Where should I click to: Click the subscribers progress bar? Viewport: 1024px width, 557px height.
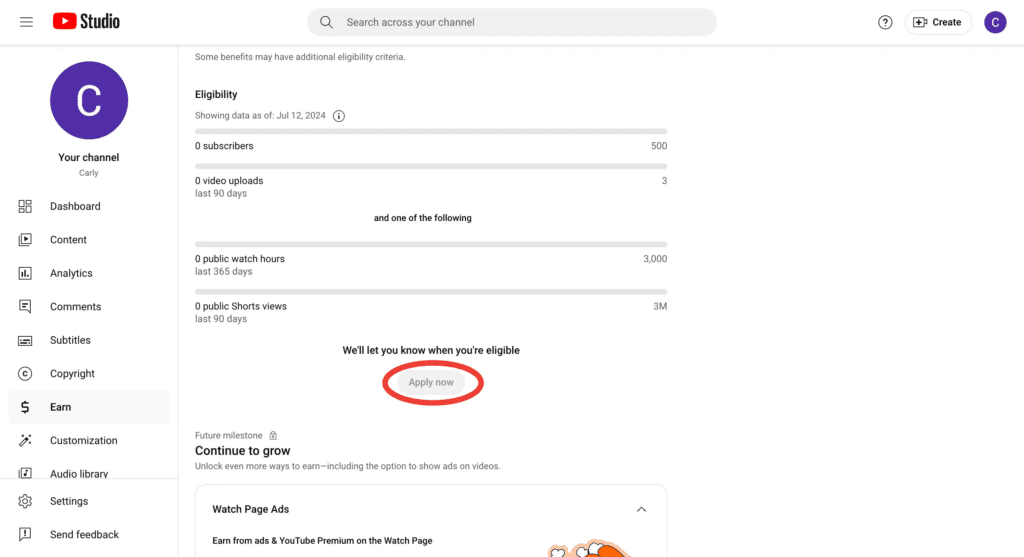coord(430,131)
